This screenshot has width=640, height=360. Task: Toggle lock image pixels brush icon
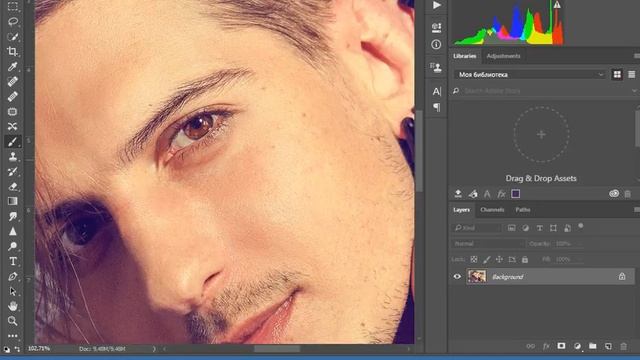487,259
